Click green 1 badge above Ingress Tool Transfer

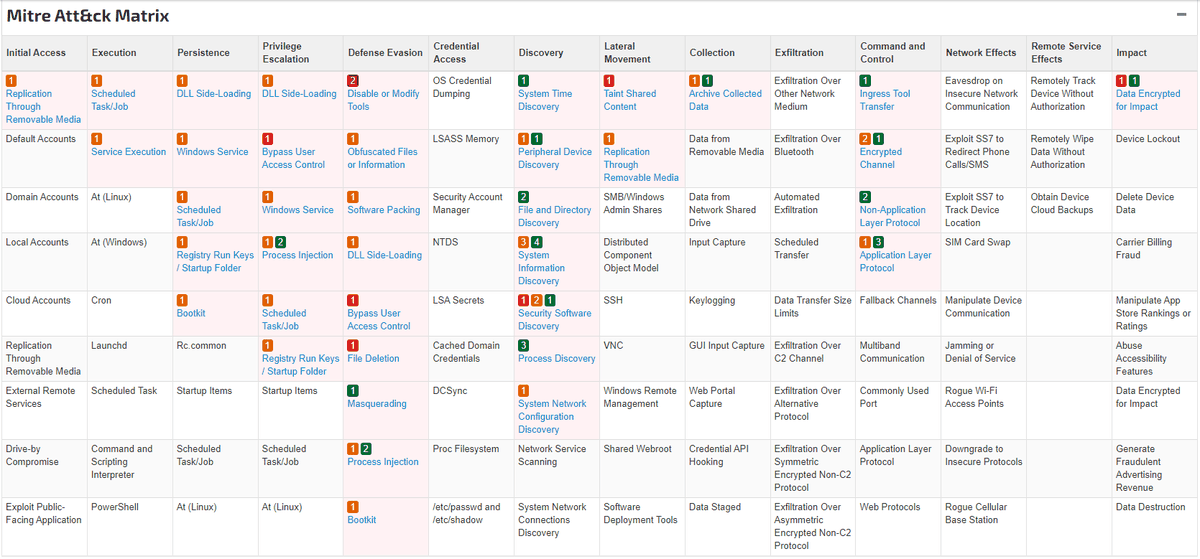[865, 80]
